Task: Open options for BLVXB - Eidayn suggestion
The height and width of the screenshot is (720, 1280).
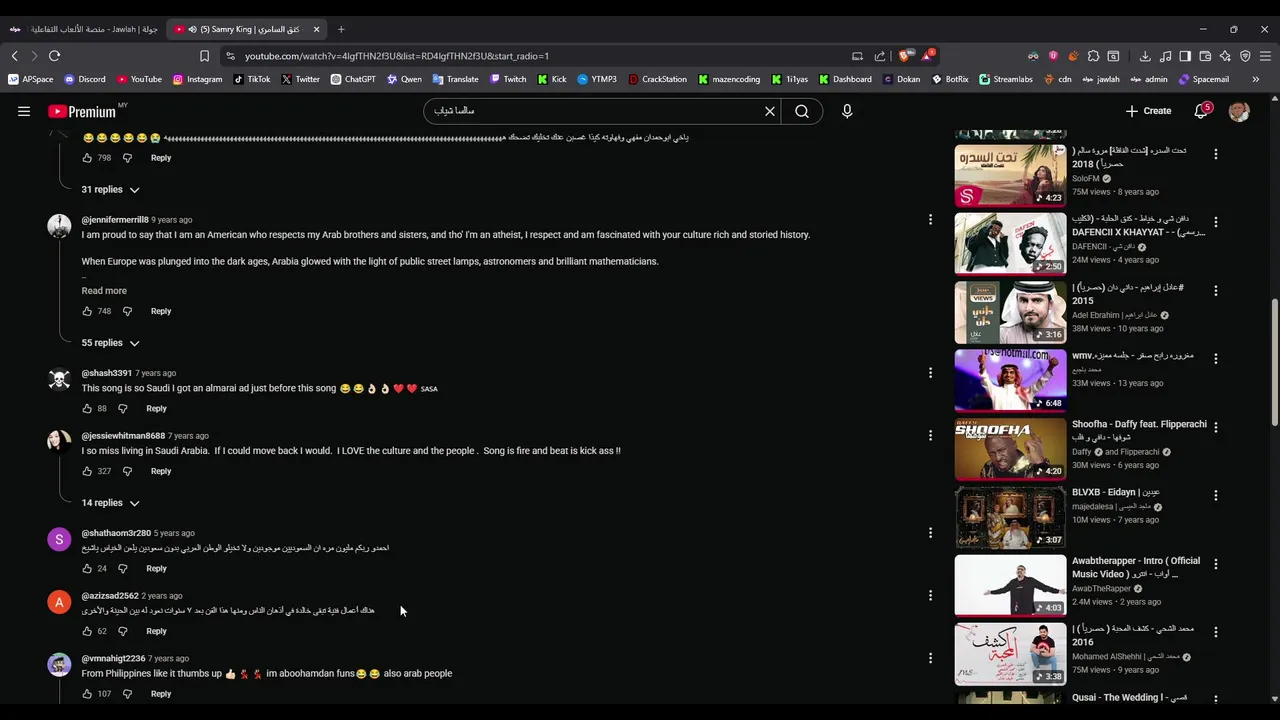Action: 1215,495
